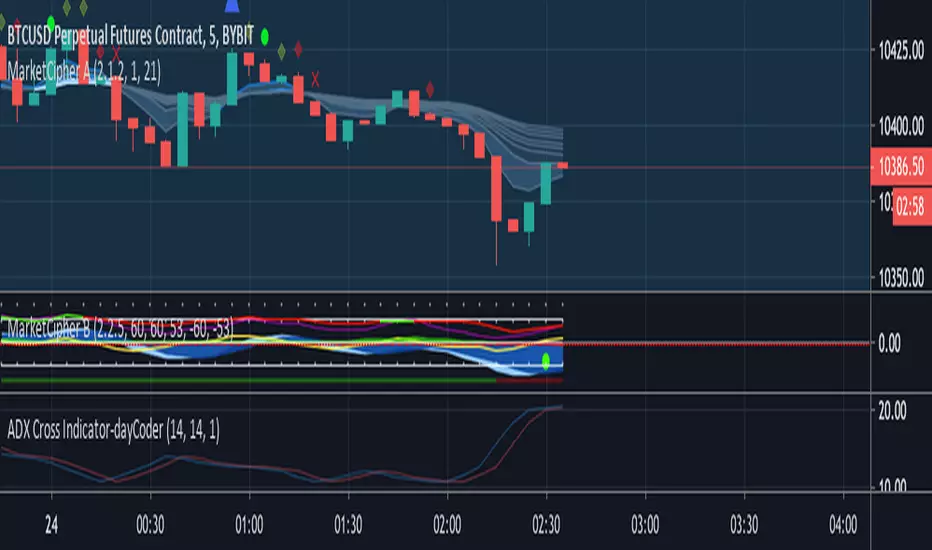
Task: Click the 04:00 time axis label
Action: coord(843,525)
